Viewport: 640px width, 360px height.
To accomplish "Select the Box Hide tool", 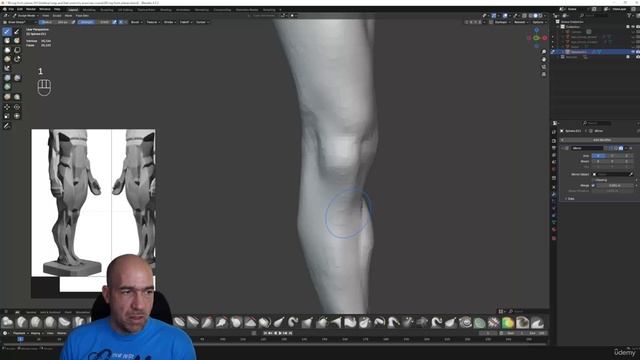I will pyautogui.click(x=17, y=50).
